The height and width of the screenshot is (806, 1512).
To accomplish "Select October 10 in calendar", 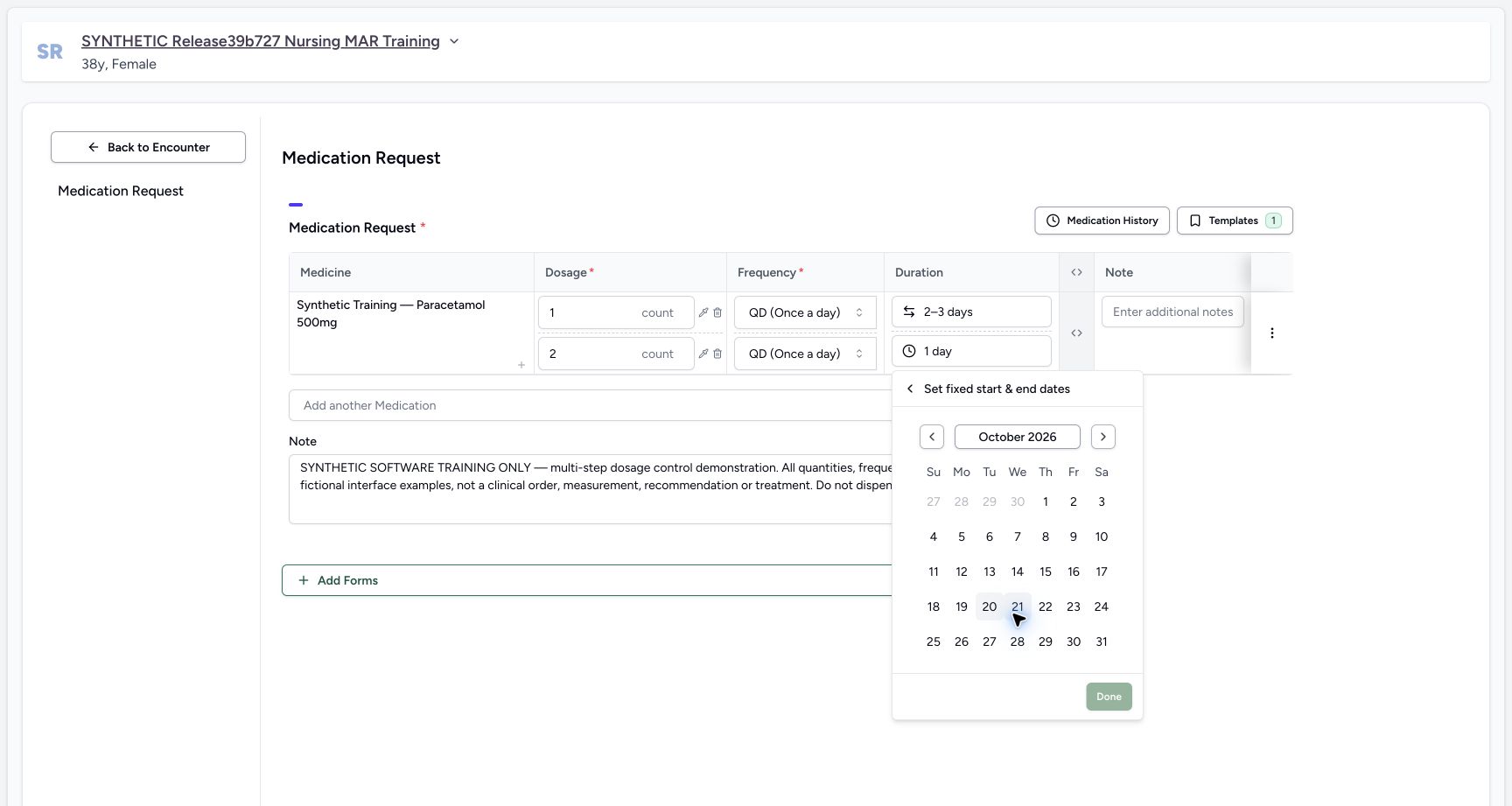I will [1102, 536].
